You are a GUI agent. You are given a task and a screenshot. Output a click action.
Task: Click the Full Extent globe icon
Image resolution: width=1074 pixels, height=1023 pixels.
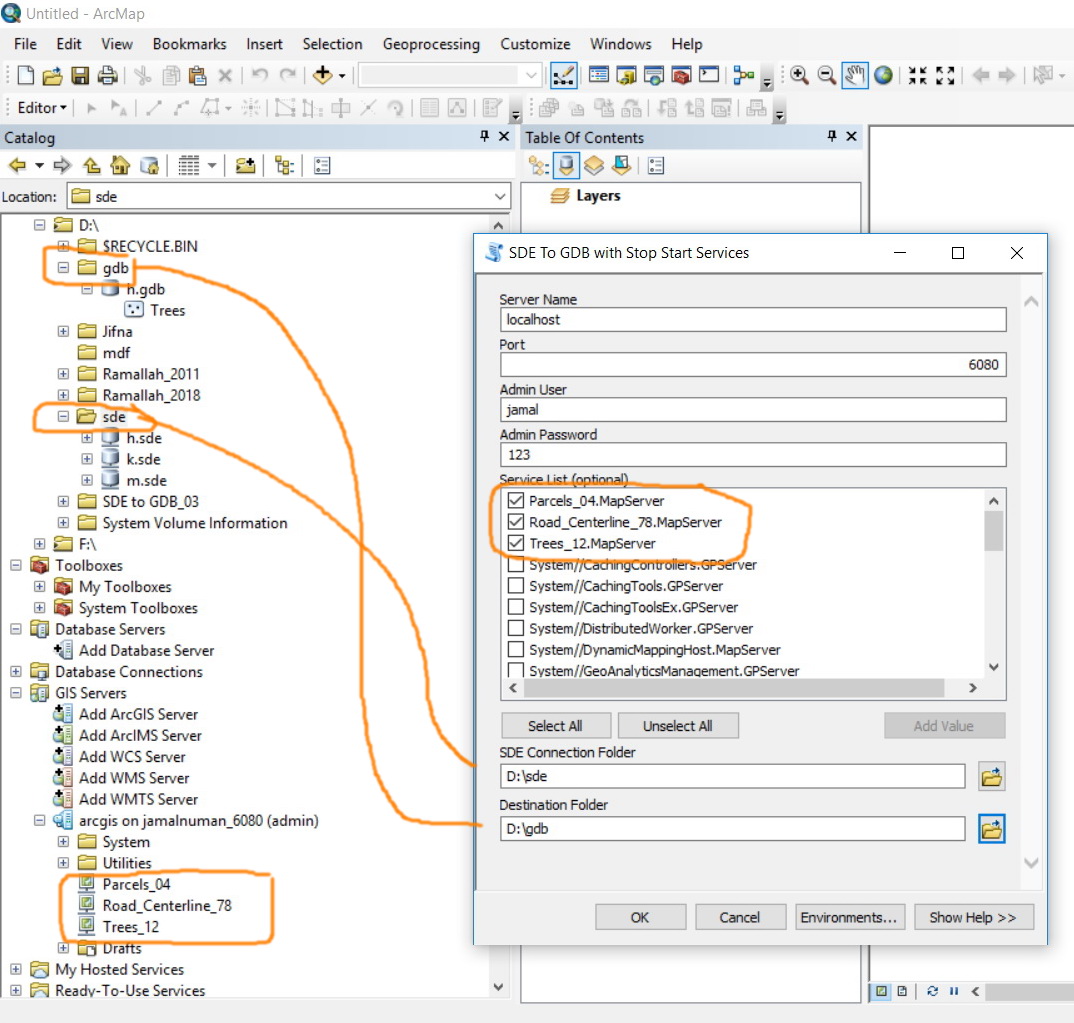pyautogui.click(x=884, y=75)
